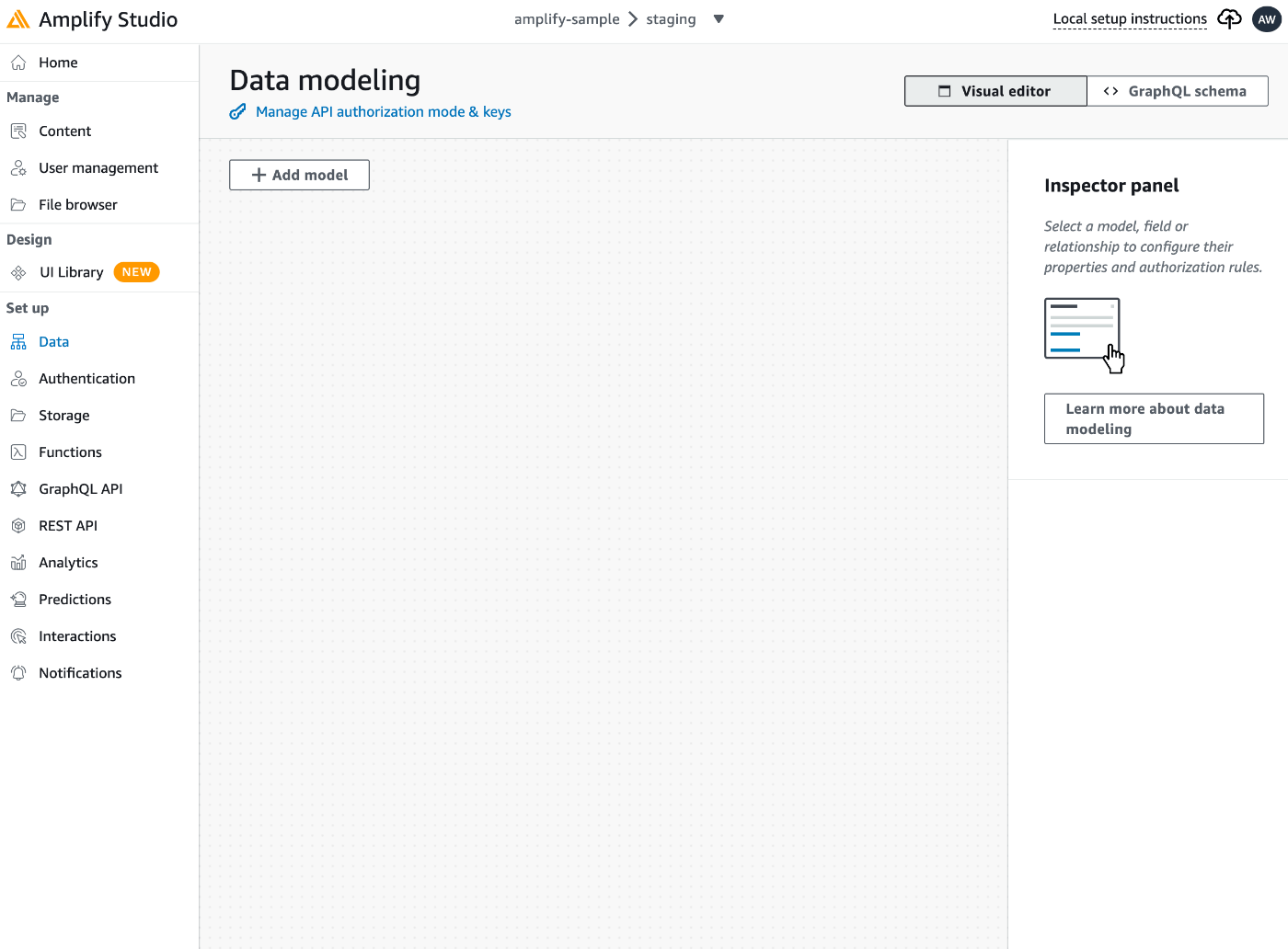This screenshot has width=1288, height=949.
Task: Click the UI Library icon
Action: tap(18, 272)
